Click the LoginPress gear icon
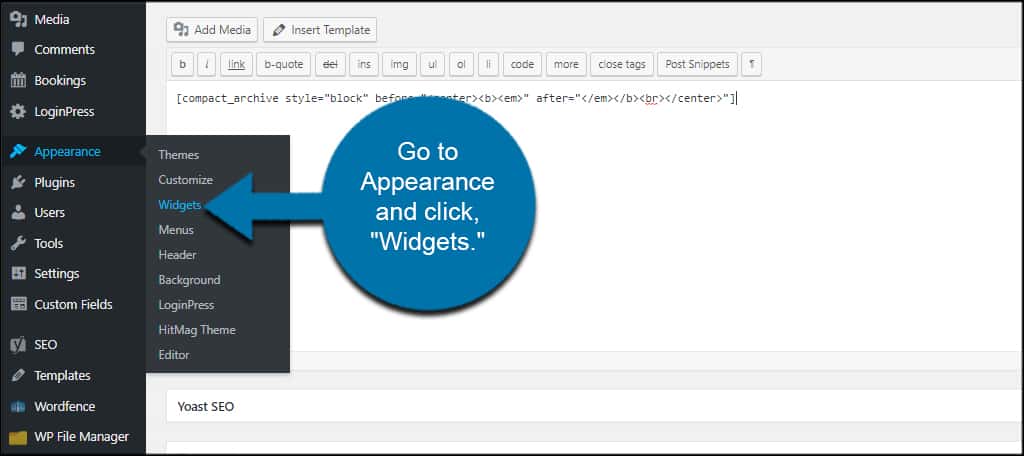Image resolution: width=1024 pixels, height=456 pixels. [x=18, y=112]
